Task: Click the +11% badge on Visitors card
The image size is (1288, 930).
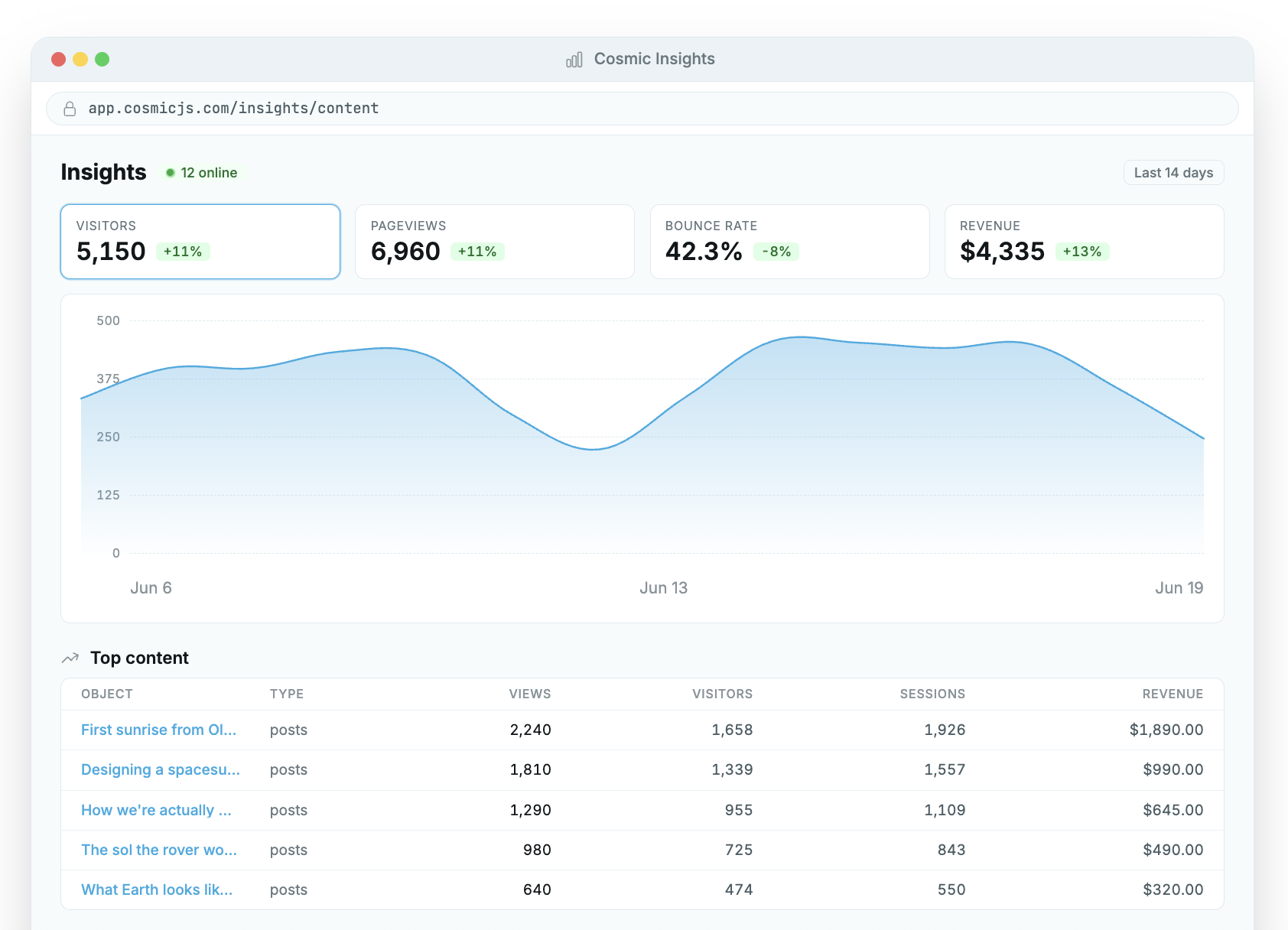Action: click(183, 252)
